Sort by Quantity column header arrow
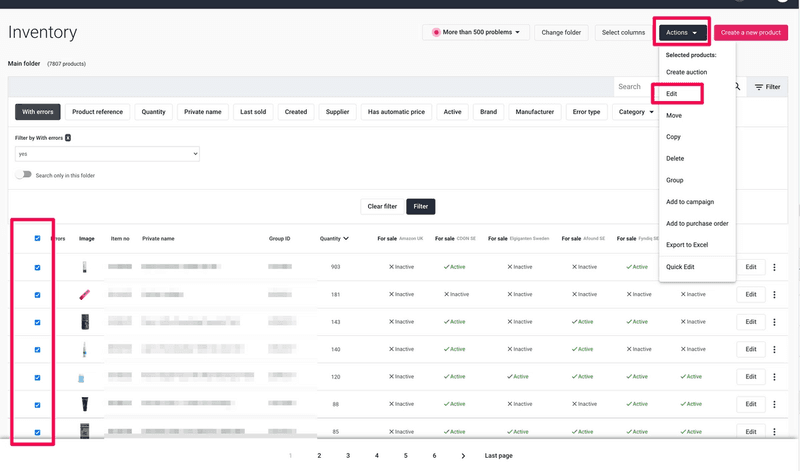This screenshot has height=471, width=800. coord(346,238)
